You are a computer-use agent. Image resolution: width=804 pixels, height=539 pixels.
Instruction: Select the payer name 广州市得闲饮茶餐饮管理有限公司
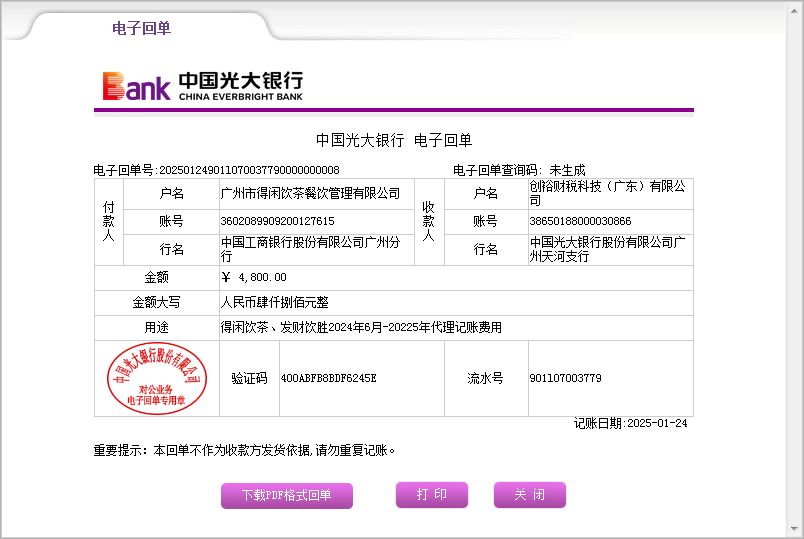coord(310,193)
